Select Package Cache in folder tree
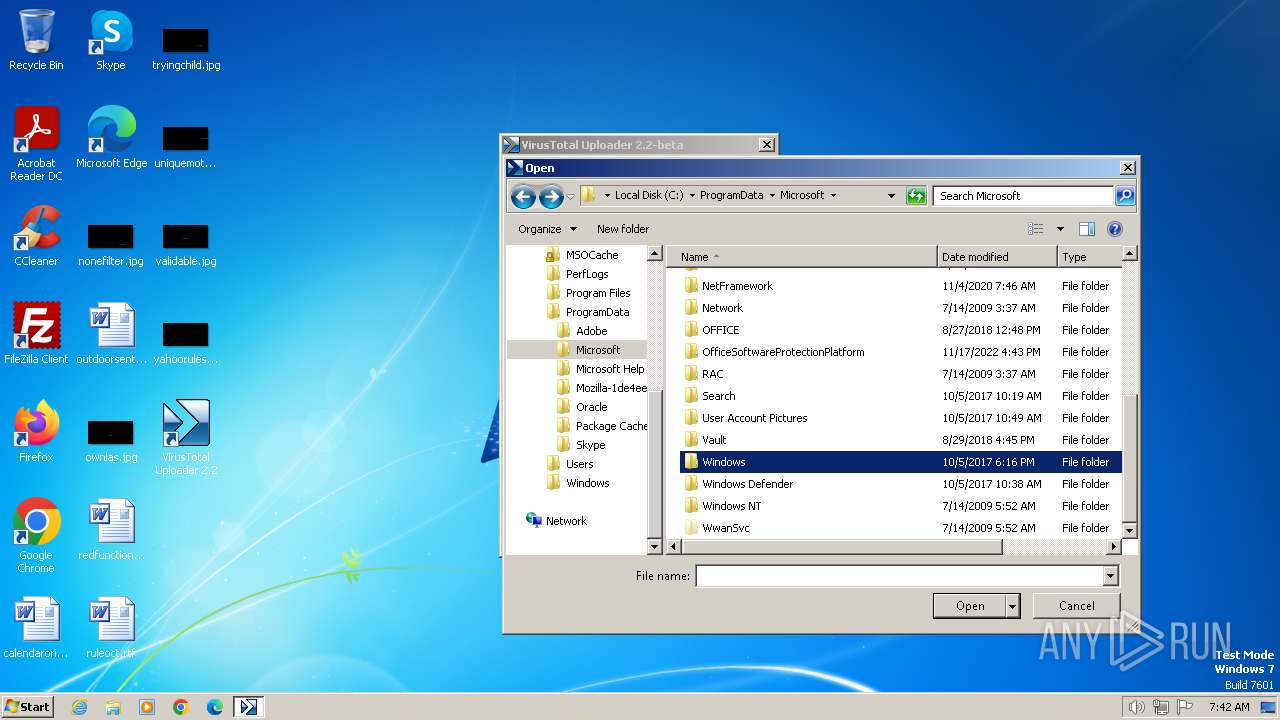 click(x=601, y=426)
